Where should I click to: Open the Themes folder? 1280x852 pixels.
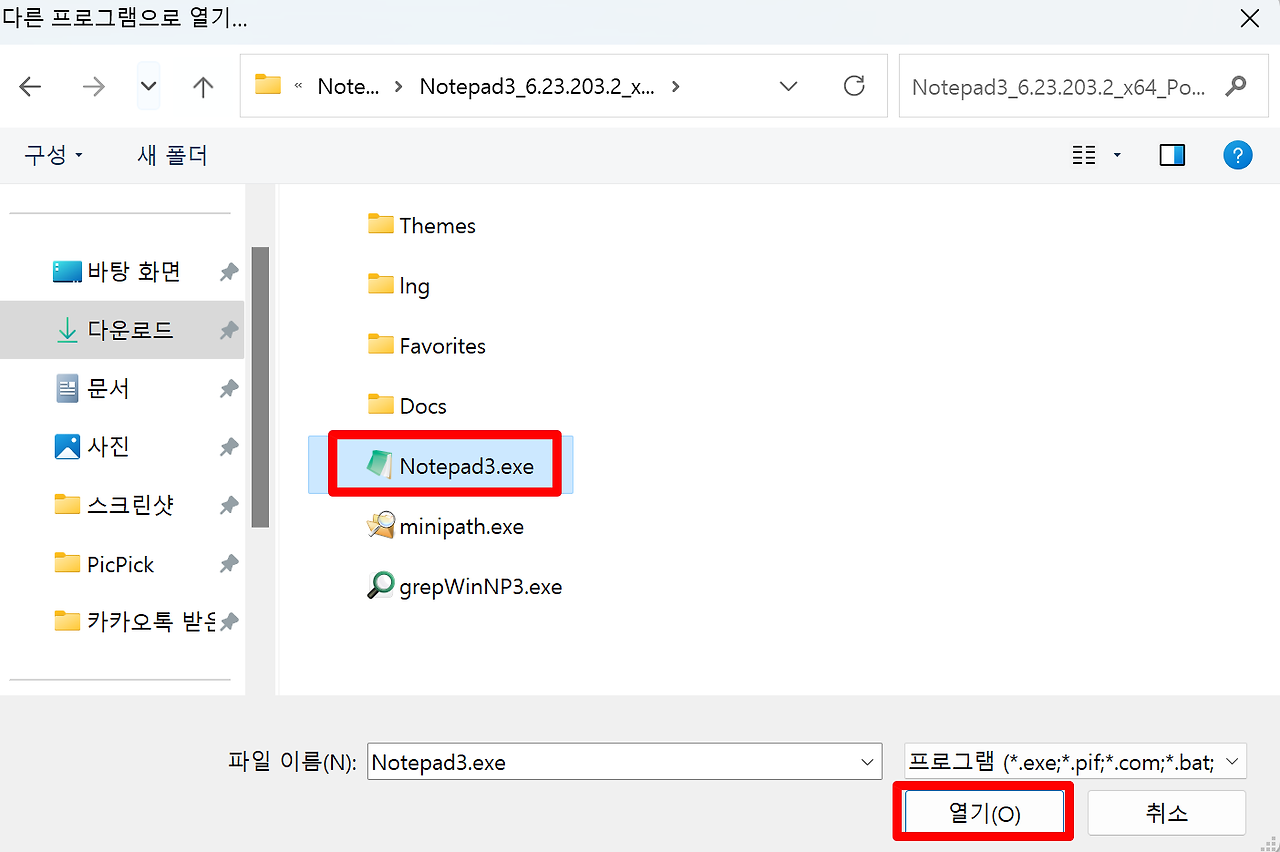pyautogui.click(x=437, y=225)
